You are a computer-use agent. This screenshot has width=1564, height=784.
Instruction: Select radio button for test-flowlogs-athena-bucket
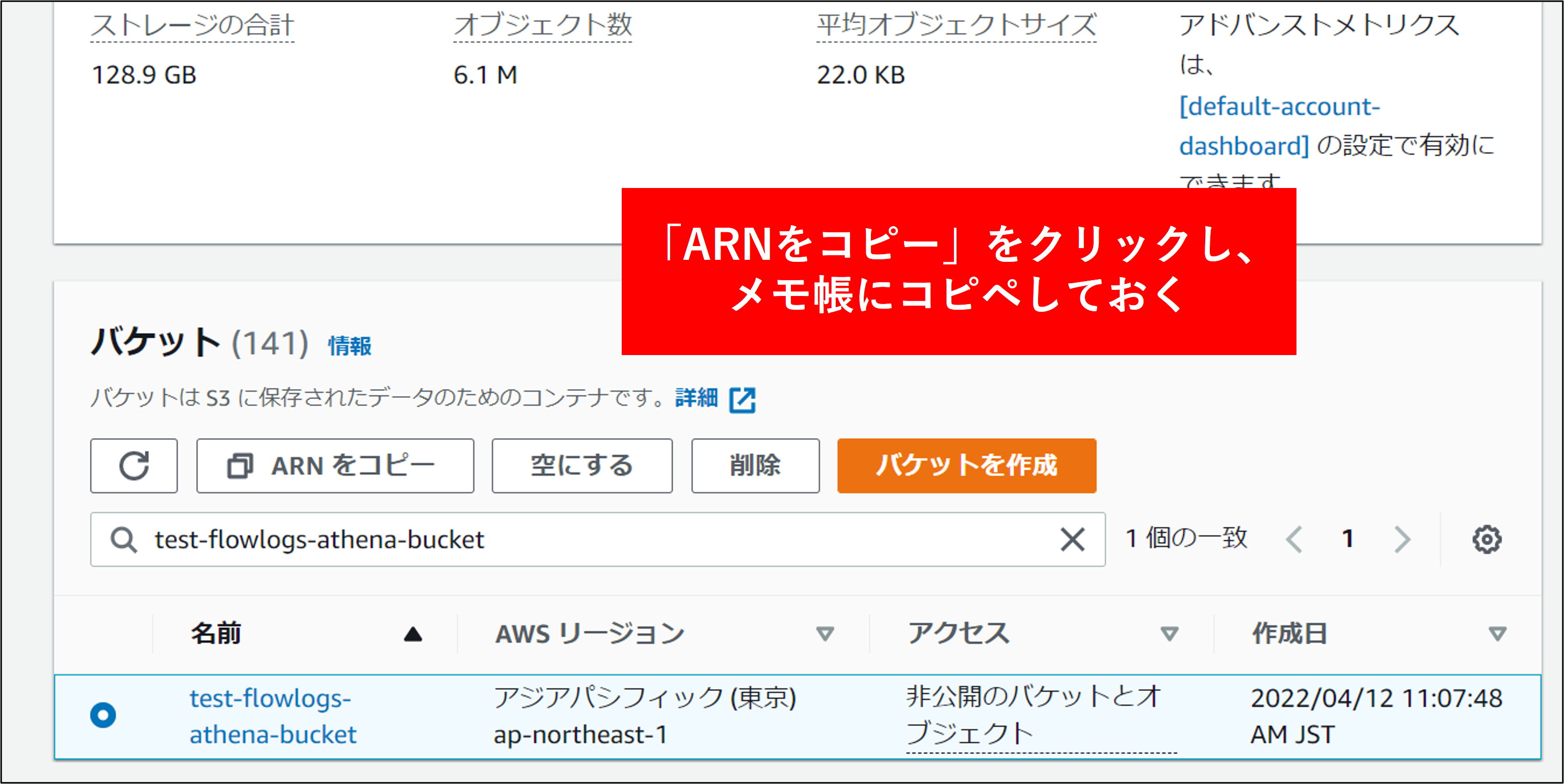[x=103, y=715]
